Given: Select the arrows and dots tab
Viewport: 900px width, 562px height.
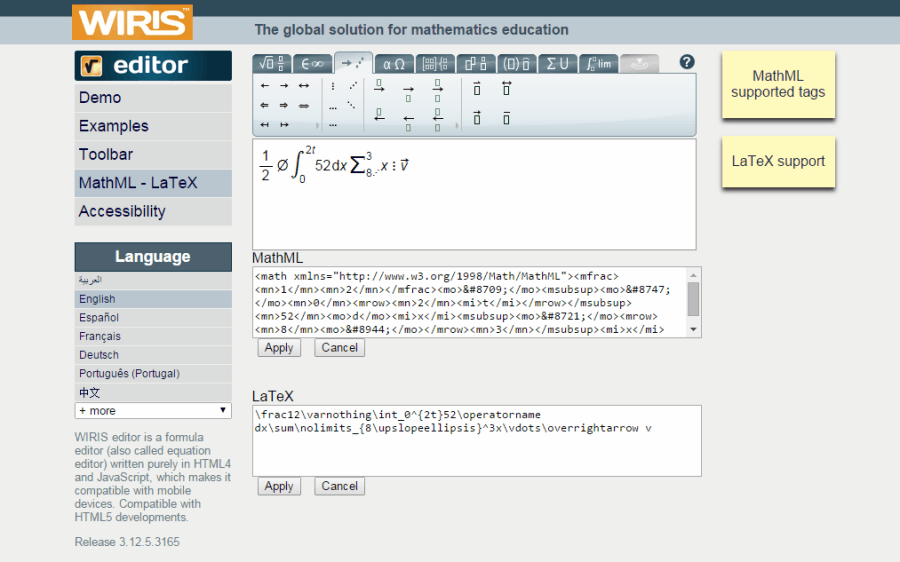Looking at the screenshot, I should coord(353,63).
